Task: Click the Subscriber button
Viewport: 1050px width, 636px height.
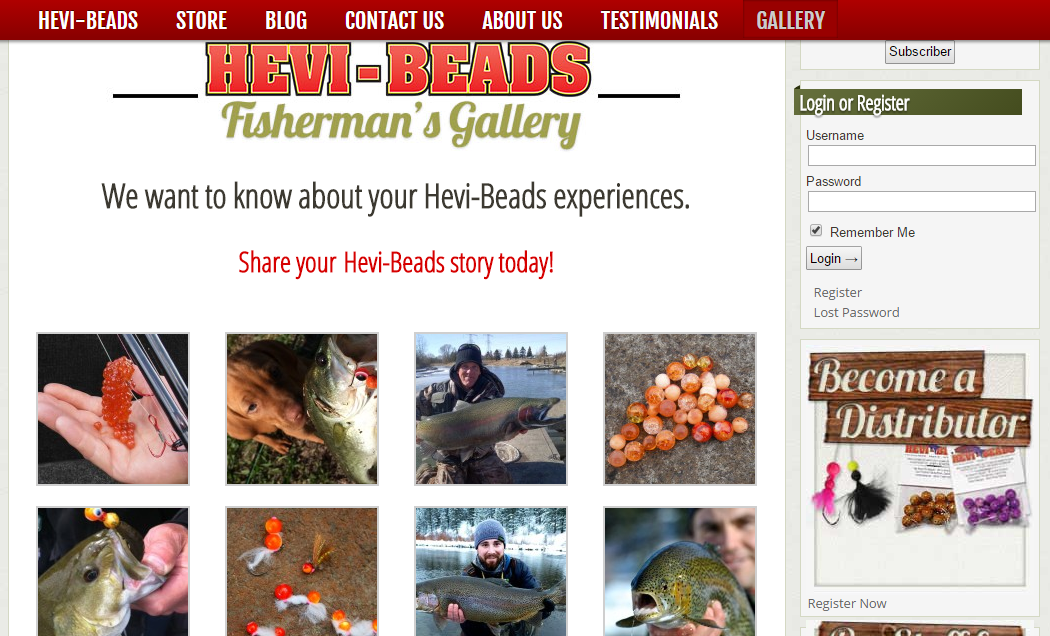Action: [x=919, y=52]
